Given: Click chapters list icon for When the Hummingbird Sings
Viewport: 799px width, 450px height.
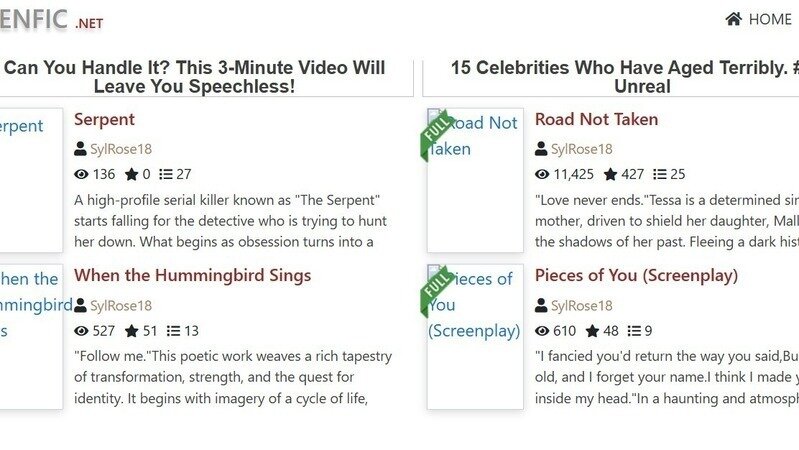Looking at the screenshot, I should click(x=173, y=331).
